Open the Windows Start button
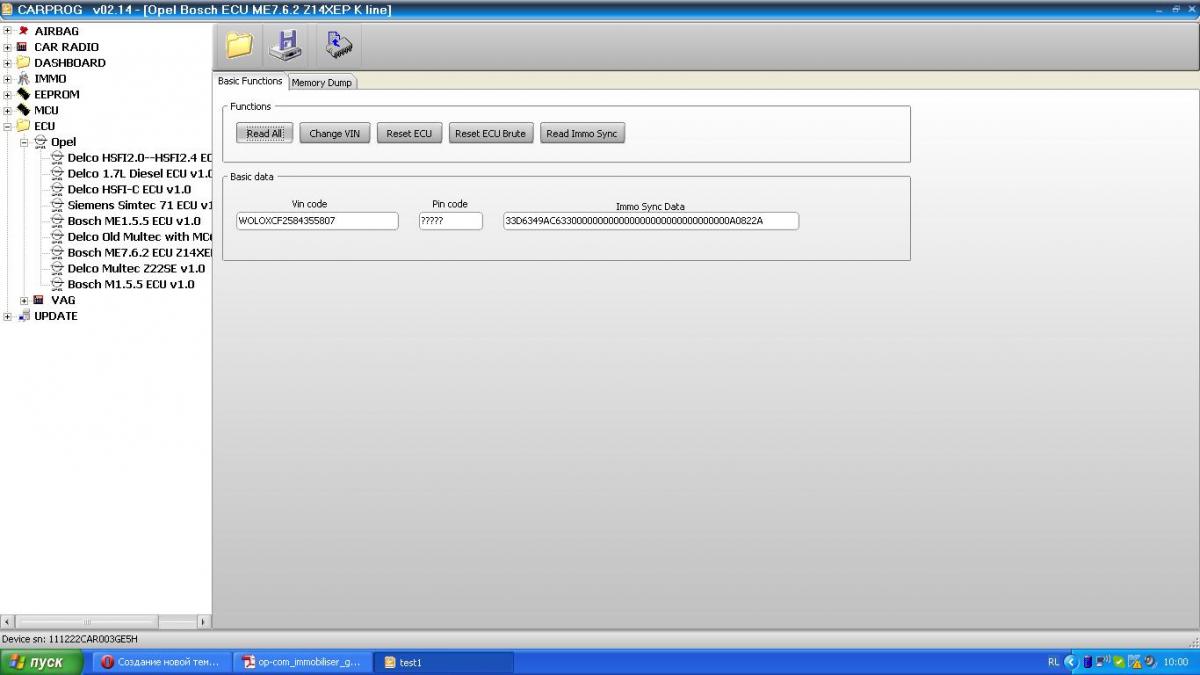1200x675 pixels. point(42,662)
